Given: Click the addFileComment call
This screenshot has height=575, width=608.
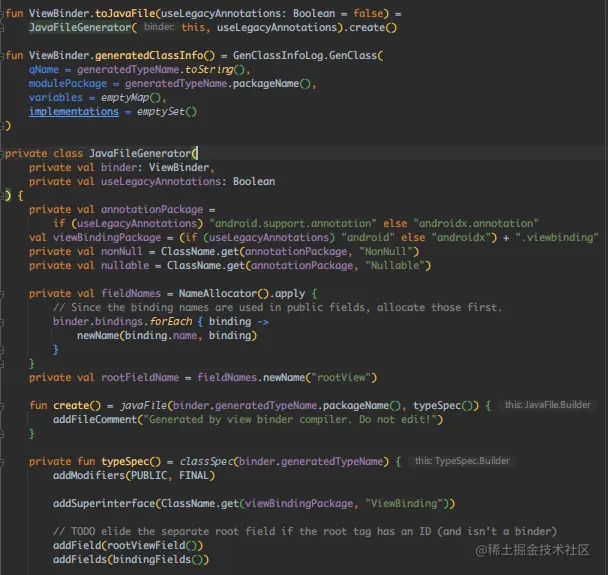Looking at the screenshot, I should click(95, 419).
